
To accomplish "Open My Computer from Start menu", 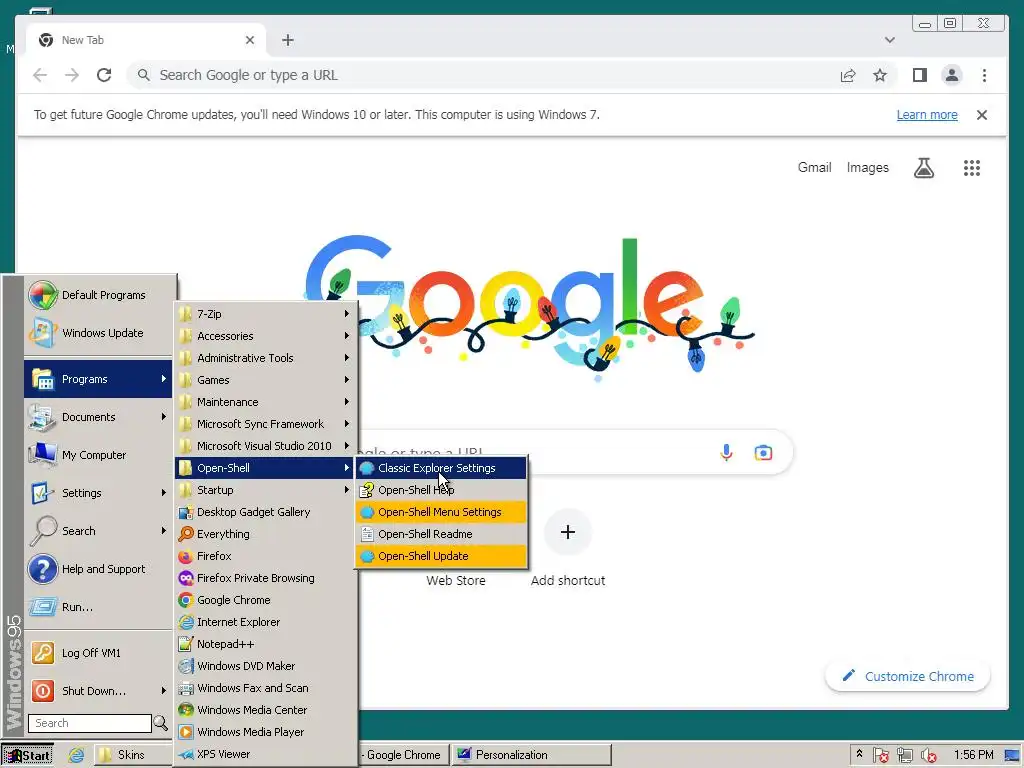I will pyautogui.click(x=98, y=455).
